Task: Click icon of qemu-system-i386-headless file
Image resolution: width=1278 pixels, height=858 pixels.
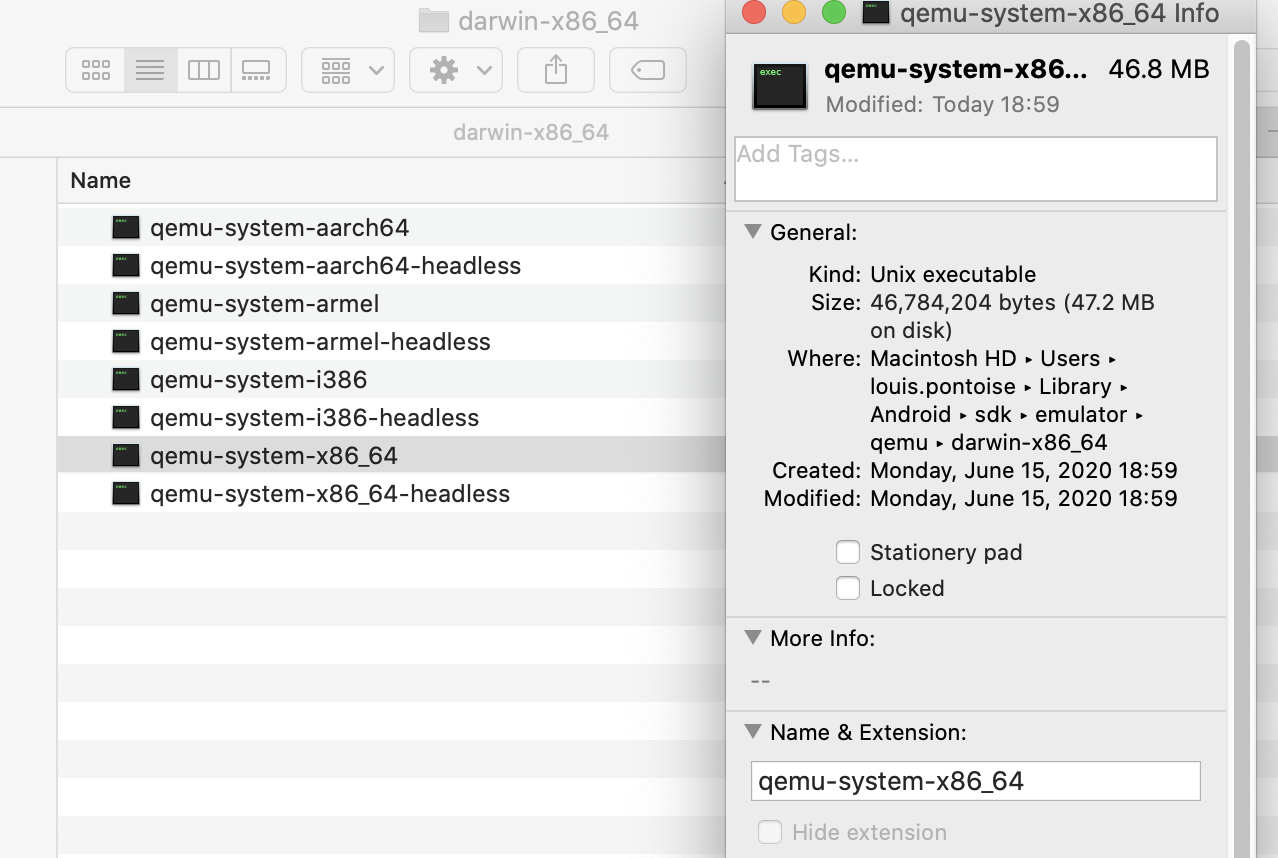Action: (x=126, y=418)
